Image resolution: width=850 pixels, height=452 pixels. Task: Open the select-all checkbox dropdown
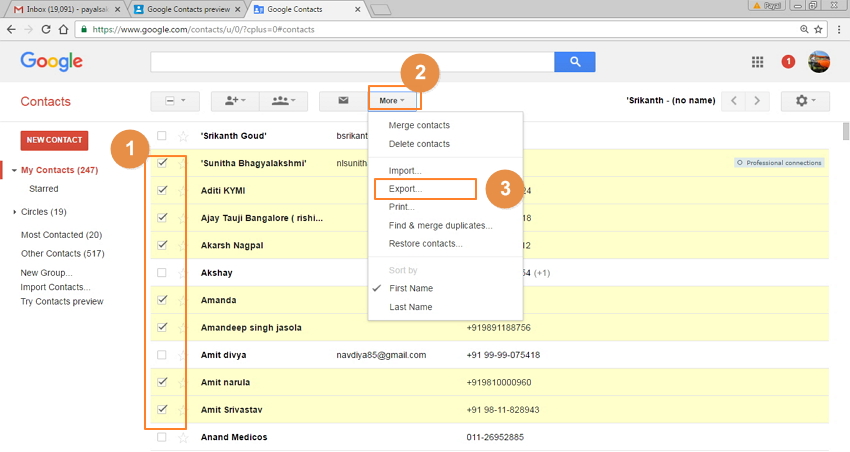pos(175,101)
